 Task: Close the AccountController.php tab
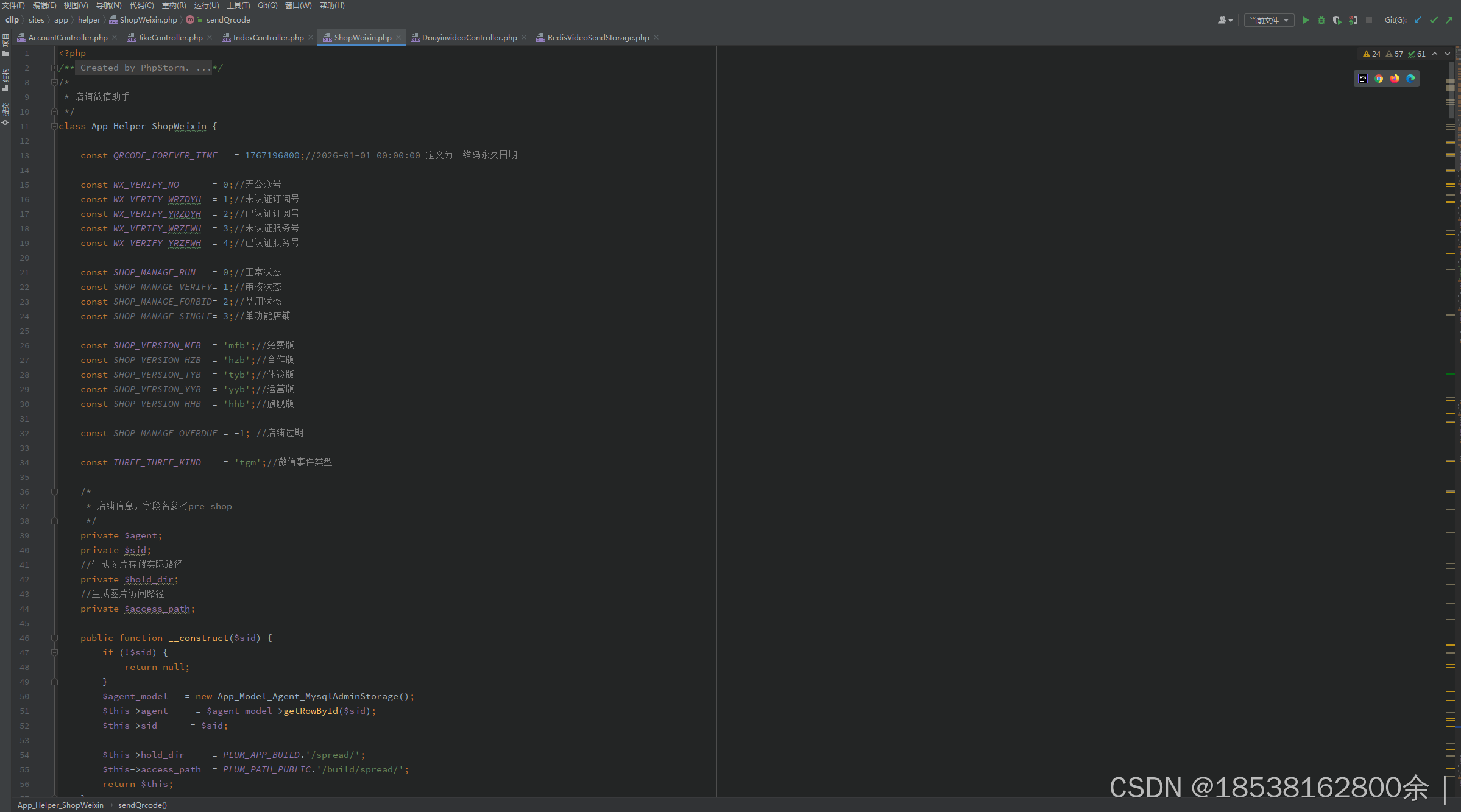[115, 37]
